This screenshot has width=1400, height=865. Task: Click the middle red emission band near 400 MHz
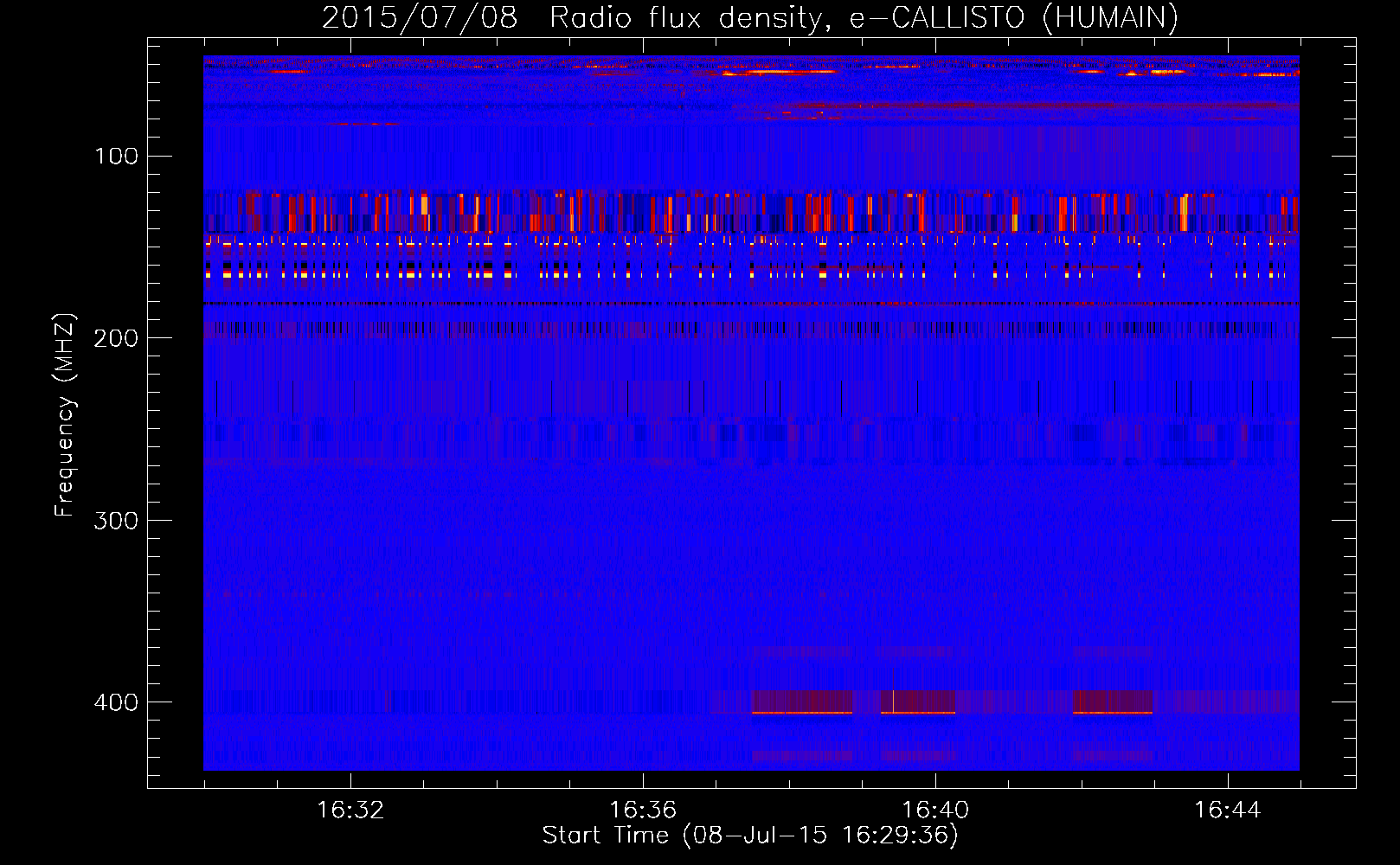pyautogui.click(x=919, y=702)
